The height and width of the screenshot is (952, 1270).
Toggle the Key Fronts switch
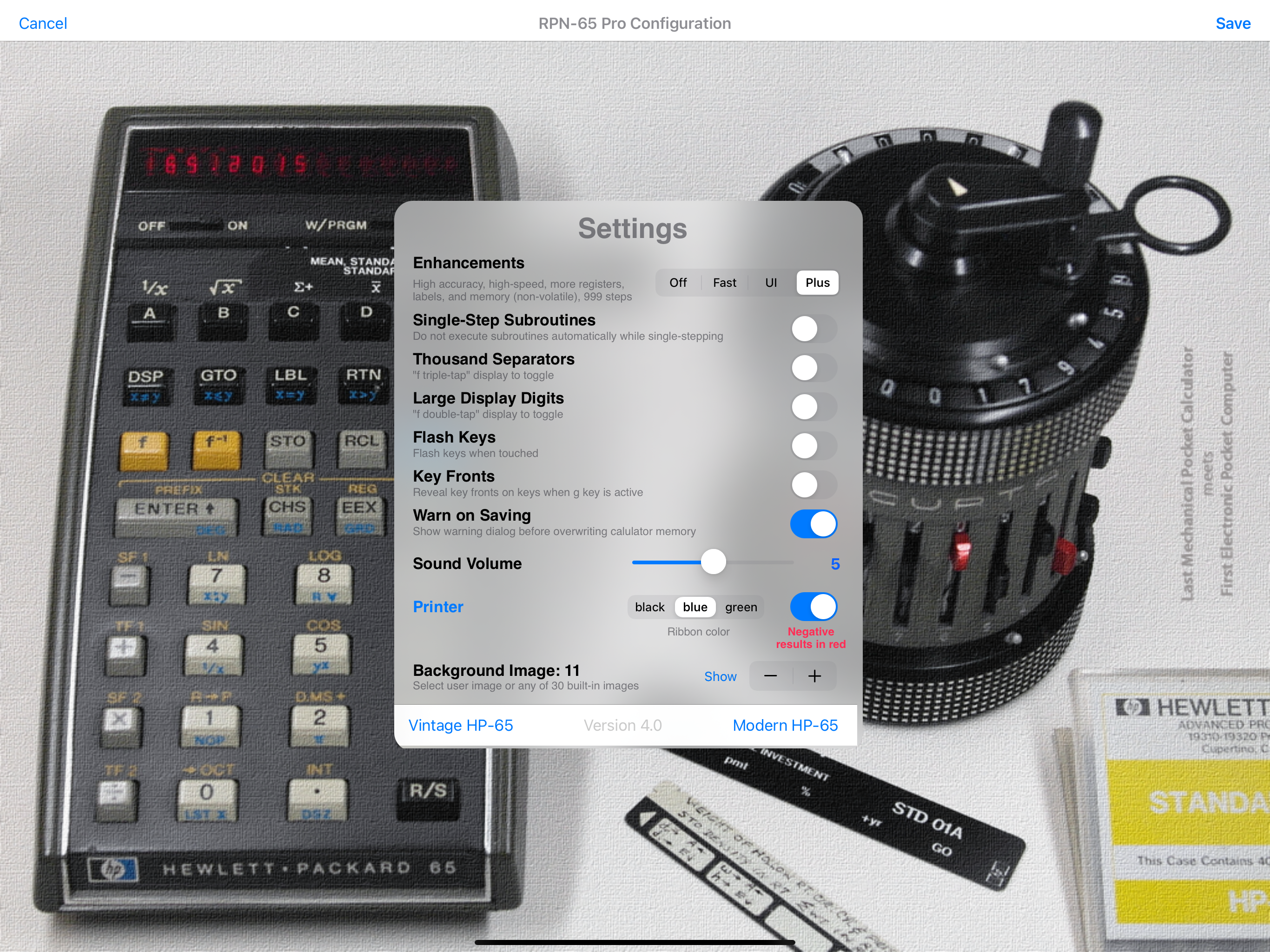tap(814, 485)
